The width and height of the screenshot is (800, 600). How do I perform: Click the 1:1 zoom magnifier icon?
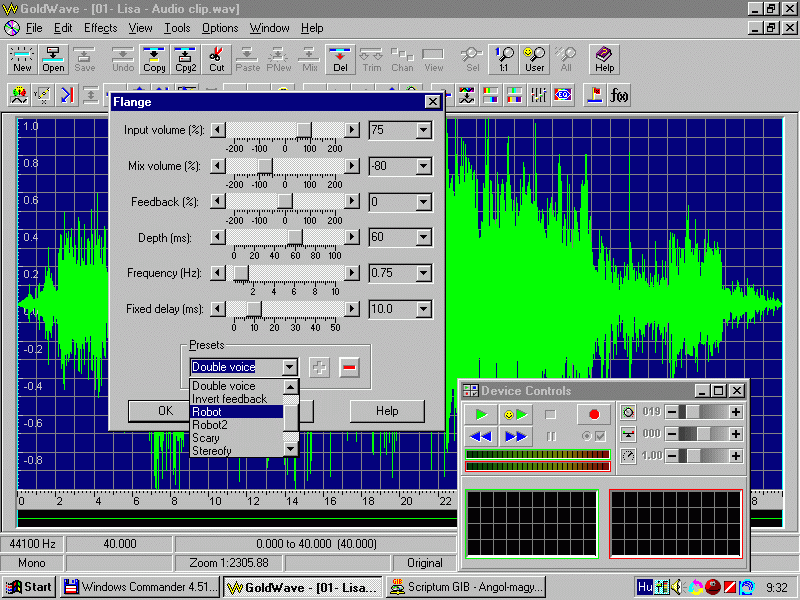504,59
